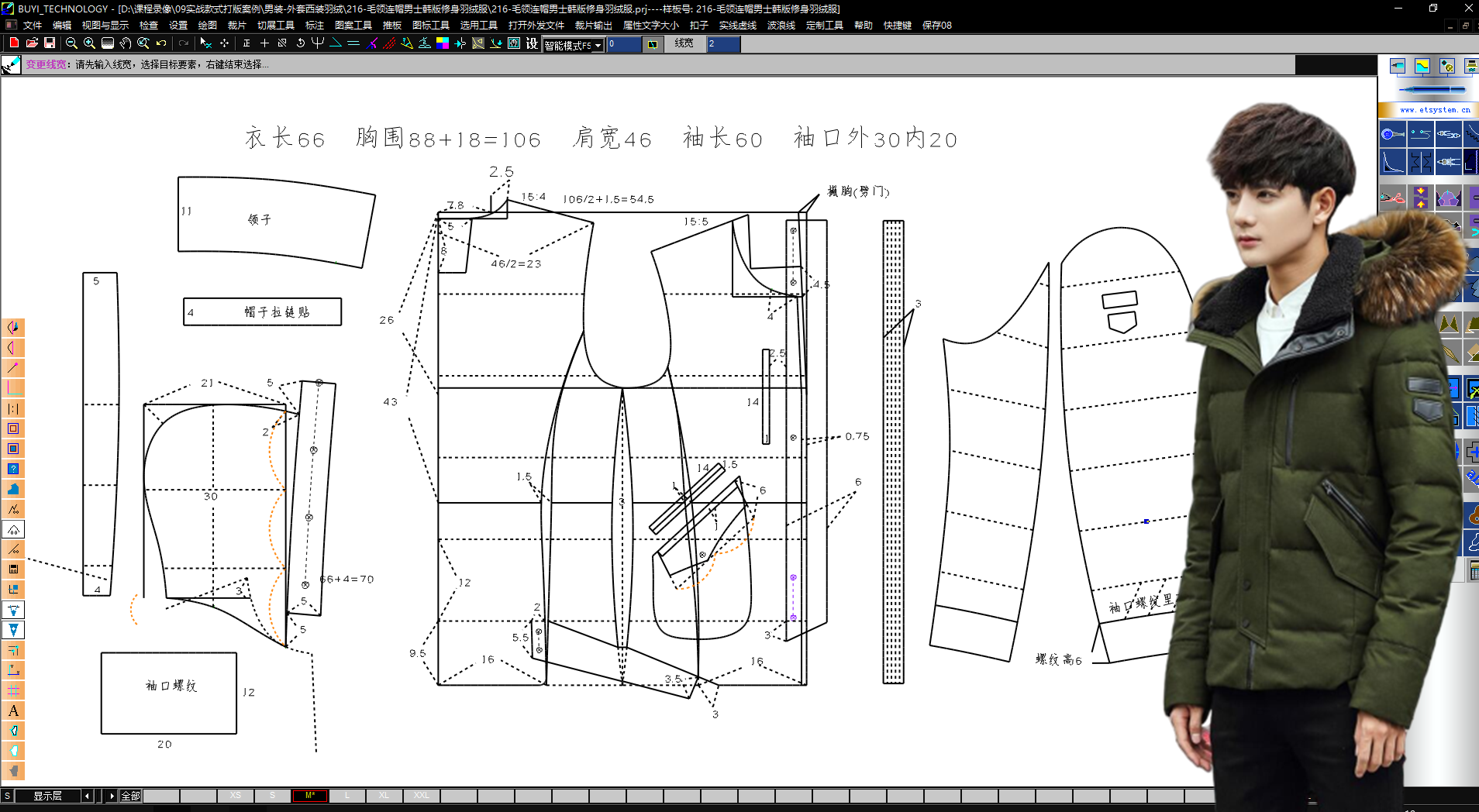Viewport: 1479px width, 812px height.
Task: Toggle the S size layer
Action: [272, 796]
